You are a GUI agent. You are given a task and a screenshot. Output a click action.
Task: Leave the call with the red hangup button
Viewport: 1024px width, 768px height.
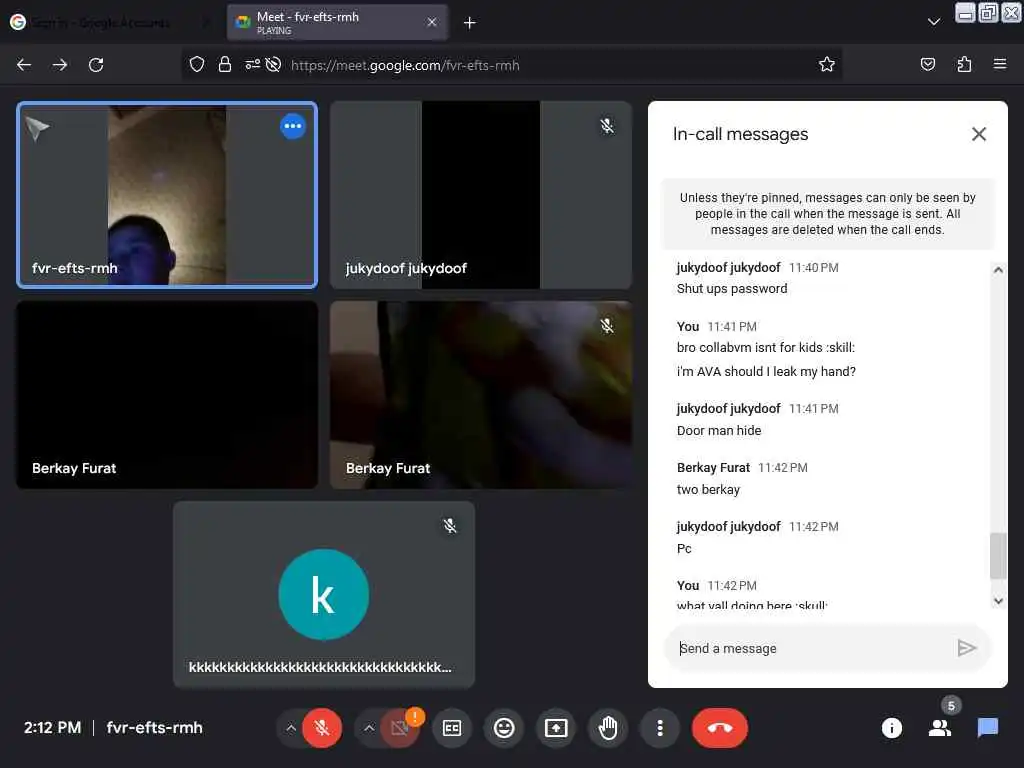(x=720, y=728)
